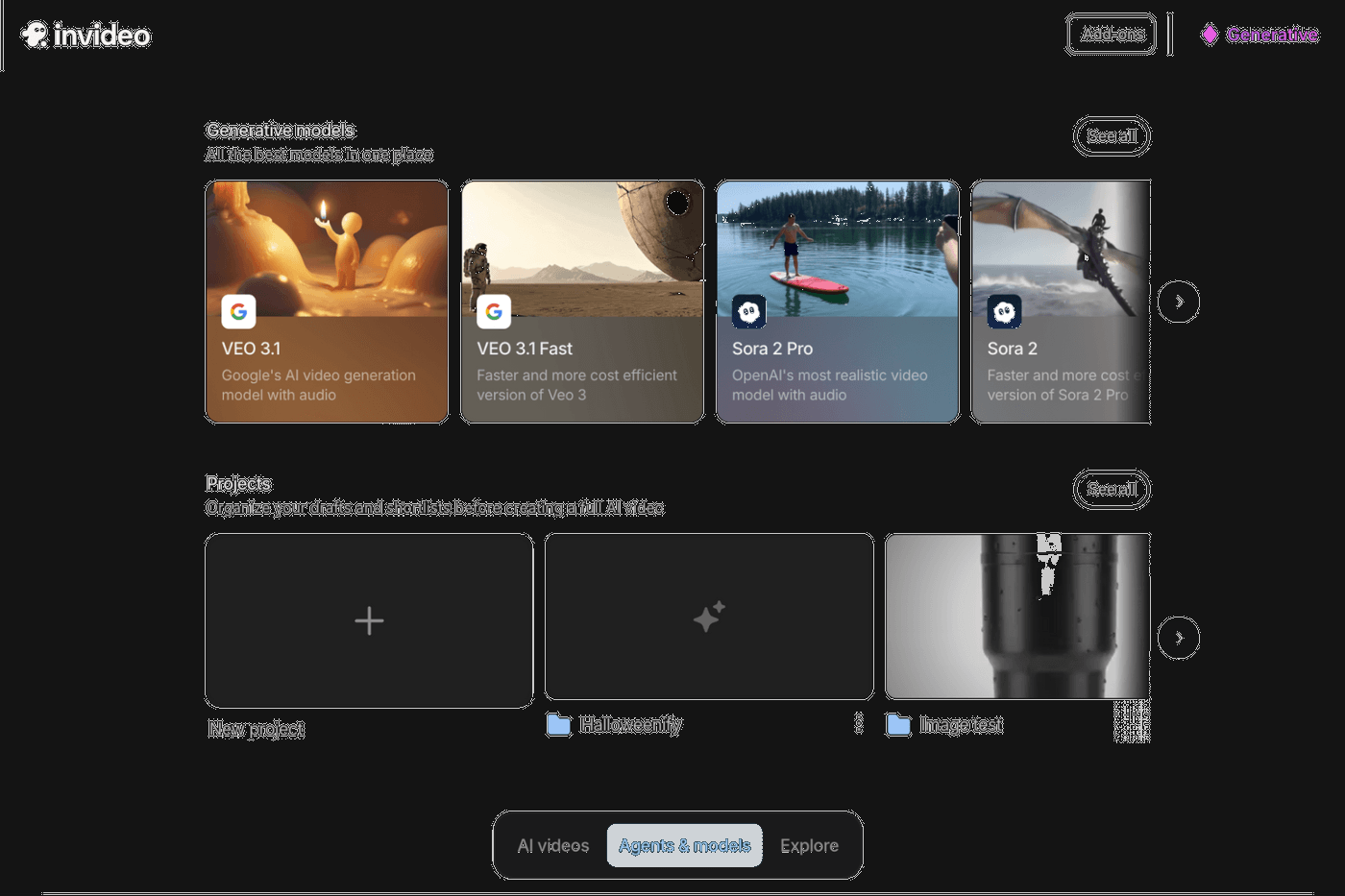Click the Halloweenify folder icon
The height and width of the screenshot is (896, 1345).
coord(559,725)
